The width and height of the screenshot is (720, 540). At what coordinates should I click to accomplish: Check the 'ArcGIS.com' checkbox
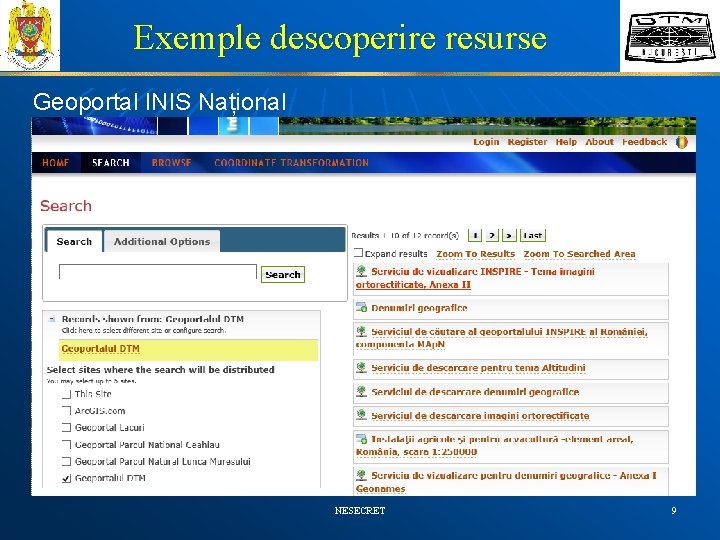67,411
